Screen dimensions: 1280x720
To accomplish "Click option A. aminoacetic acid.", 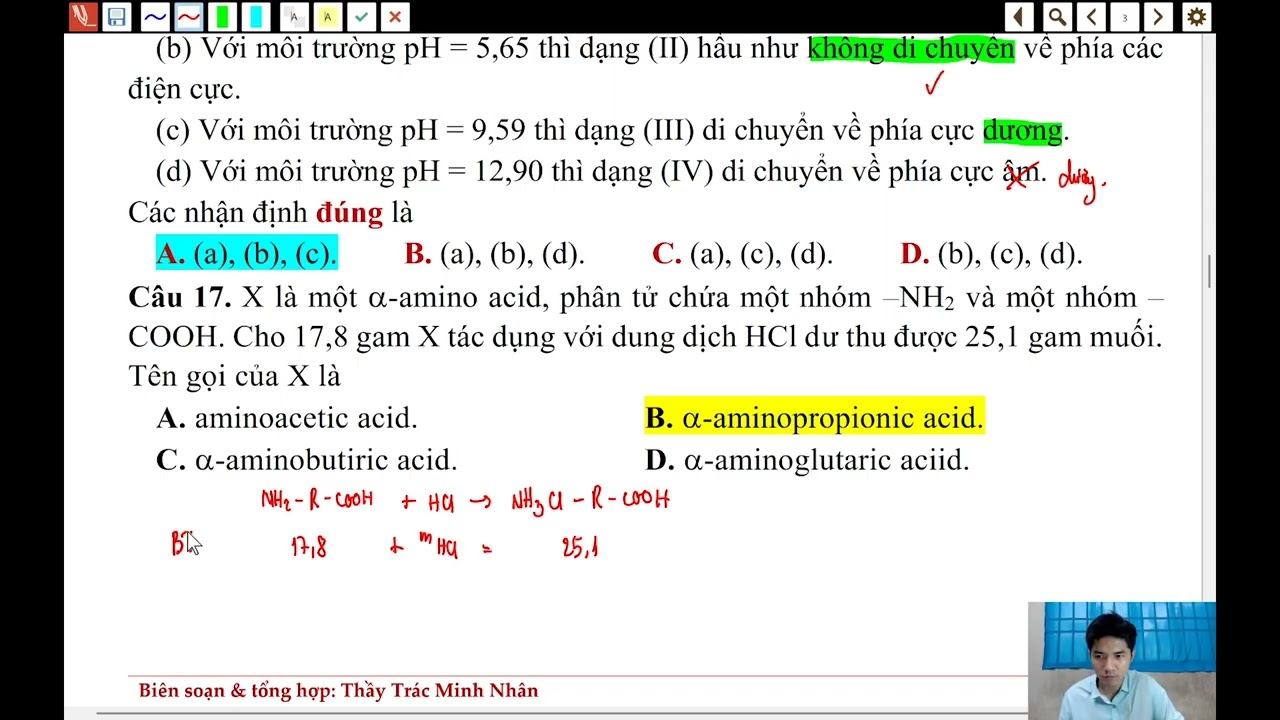I will [x=287, y=418].
